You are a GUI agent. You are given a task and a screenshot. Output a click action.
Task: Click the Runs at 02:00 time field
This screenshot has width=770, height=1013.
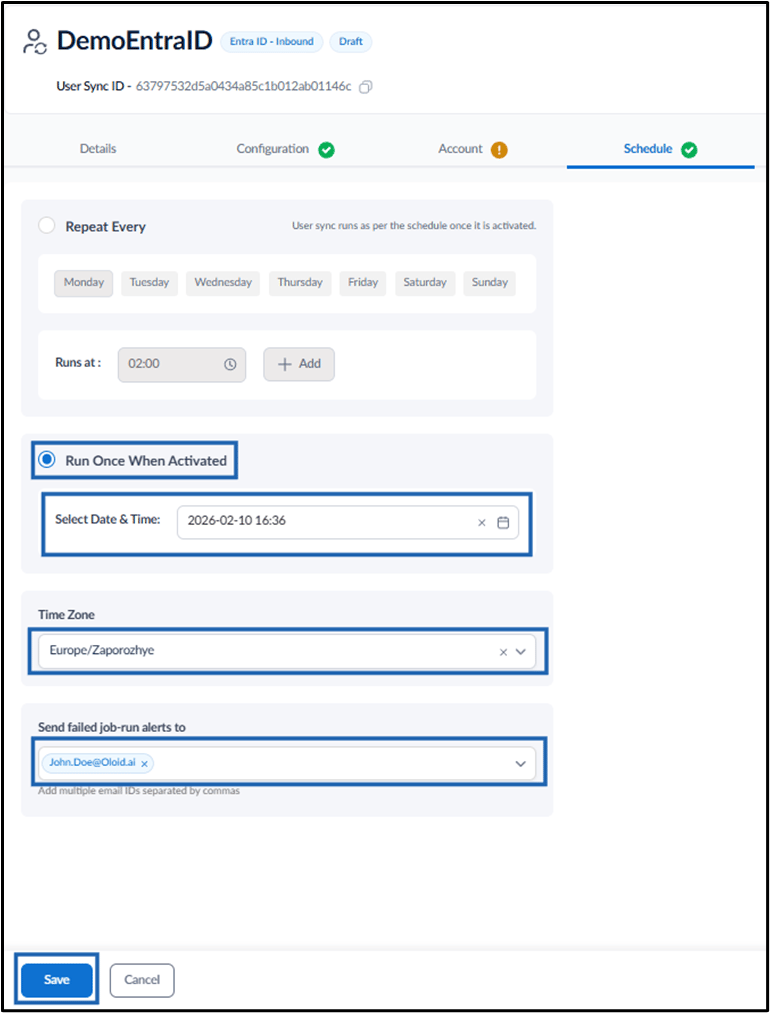(182, 364)
